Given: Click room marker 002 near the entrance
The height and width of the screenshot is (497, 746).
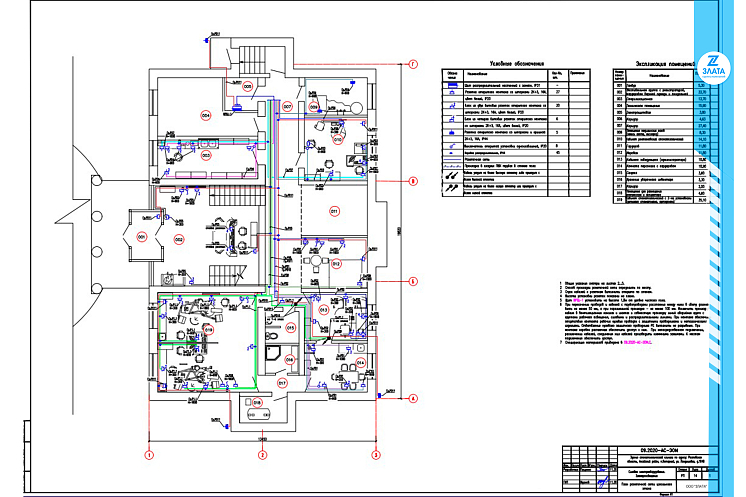Looking at the screenshot, I should 180,239.
